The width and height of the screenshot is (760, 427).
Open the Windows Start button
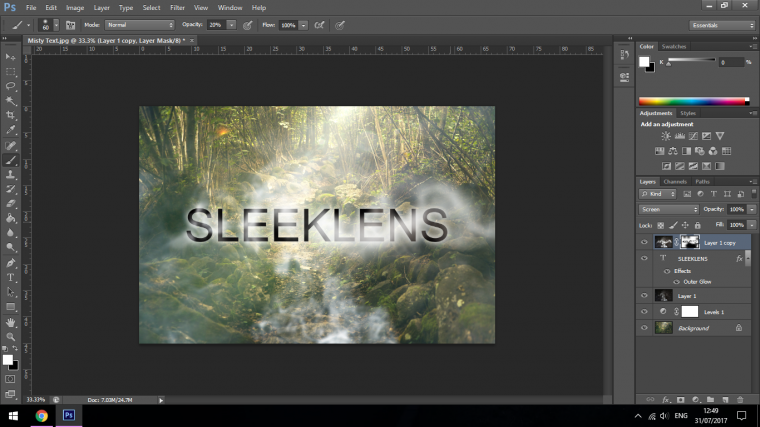click(13, 416)
